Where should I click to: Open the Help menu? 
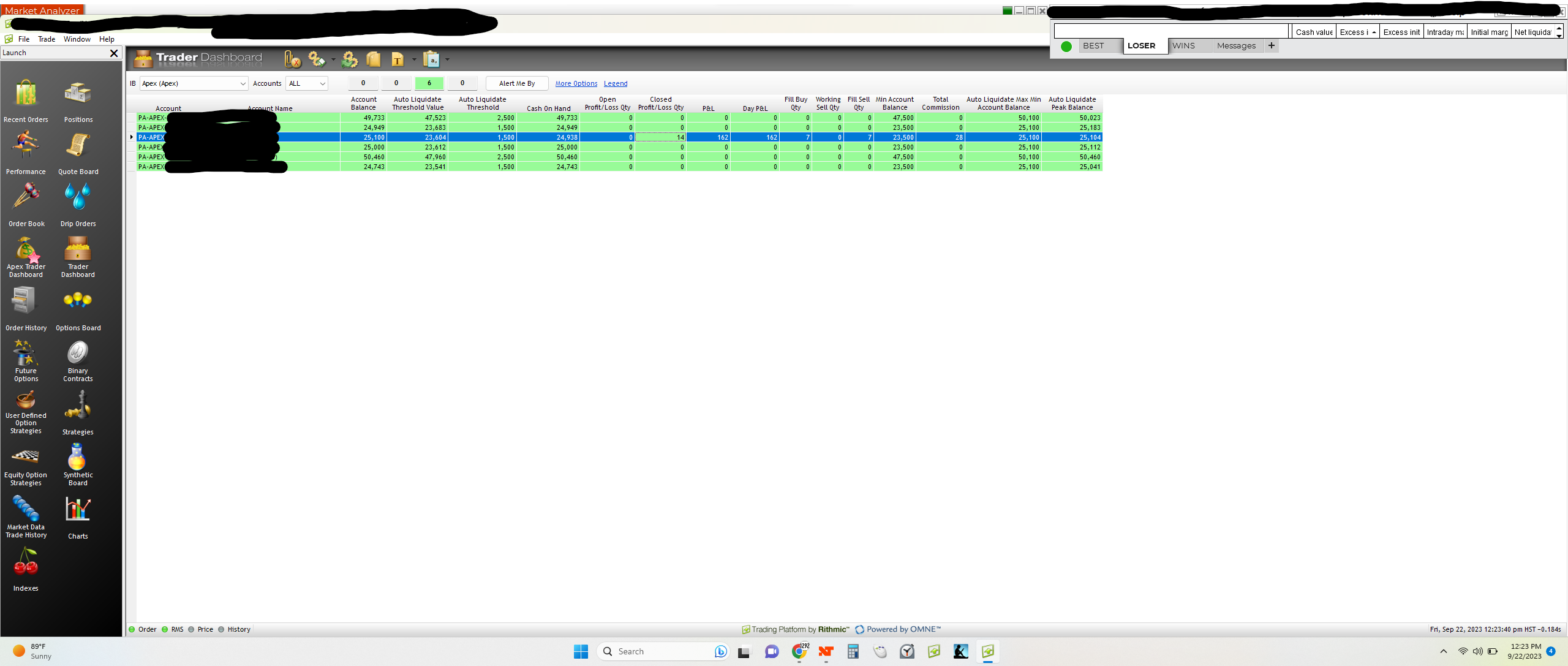coord(107,39)
